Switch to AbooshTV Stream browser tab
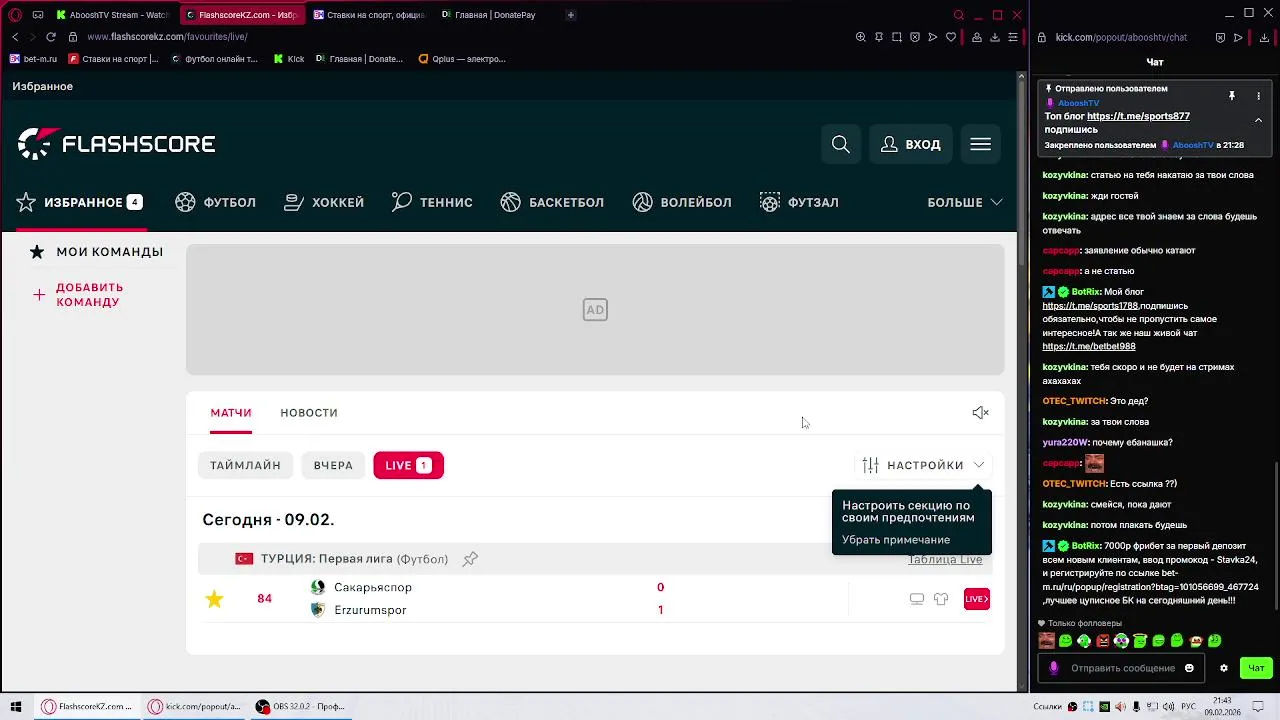Viewport: 1280px width, 720px height. point(112,15)
